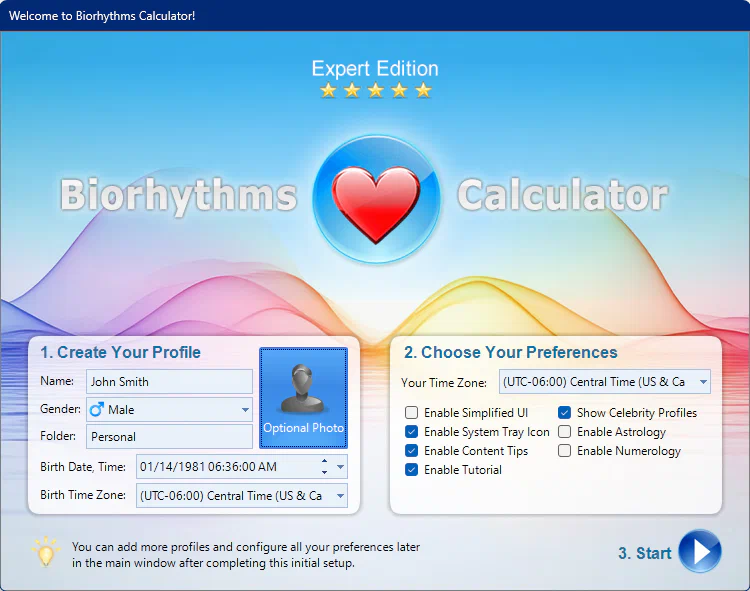This screenshot has width=750, height=591.
Task: Uncheck the Enable Tutorial checkbox
Action: pyautogui.click(x=412, y=470)
